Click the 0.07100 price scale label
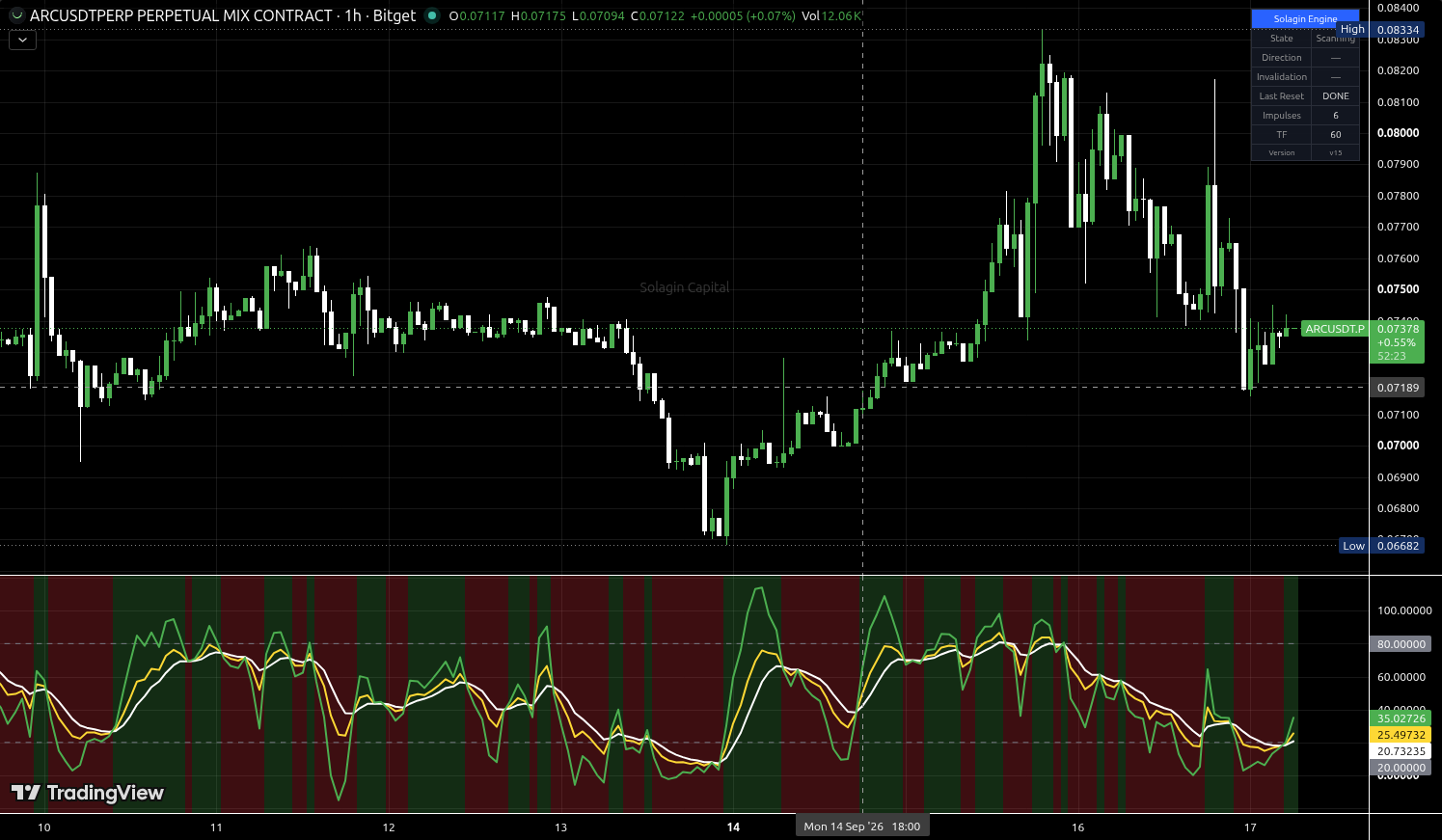Screen dimensions: 1442x840 pos(1398,415)
